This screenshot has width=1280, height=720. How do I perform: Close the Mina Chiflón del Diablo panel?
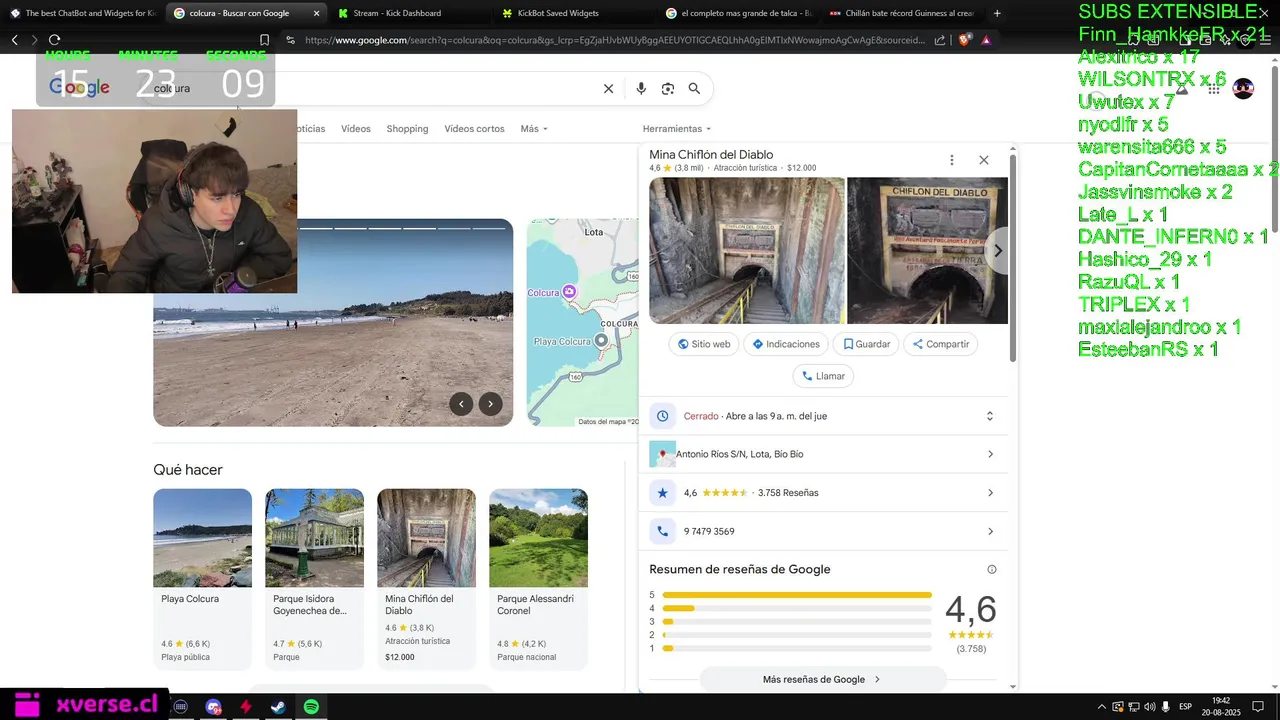point(984,160)
